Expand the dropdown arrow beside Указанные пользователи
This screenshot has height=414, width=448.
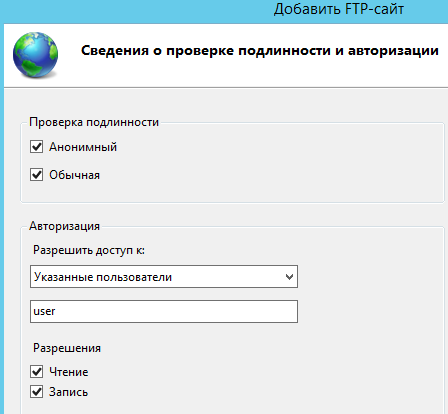(289, 277)
